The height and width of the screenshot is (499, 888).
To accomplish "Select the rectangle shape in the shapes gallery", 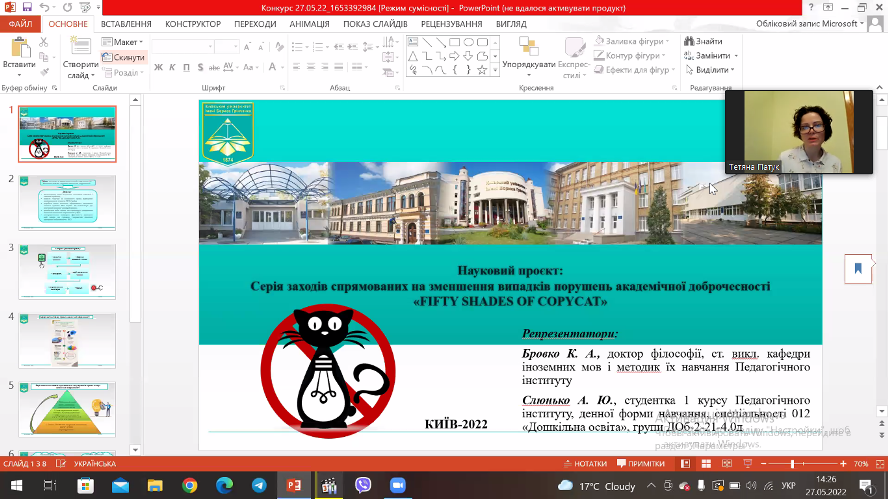I will click(454, 42).
